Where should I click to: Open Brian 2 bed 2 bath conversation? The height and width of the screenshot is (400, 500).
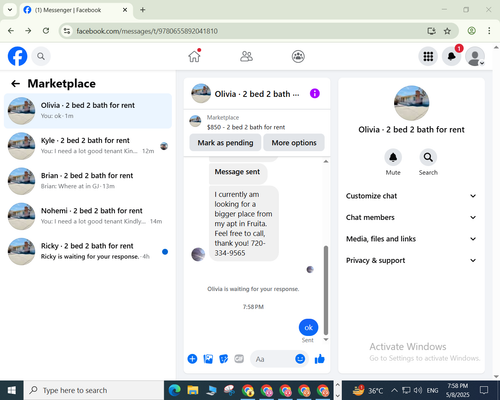88,181
